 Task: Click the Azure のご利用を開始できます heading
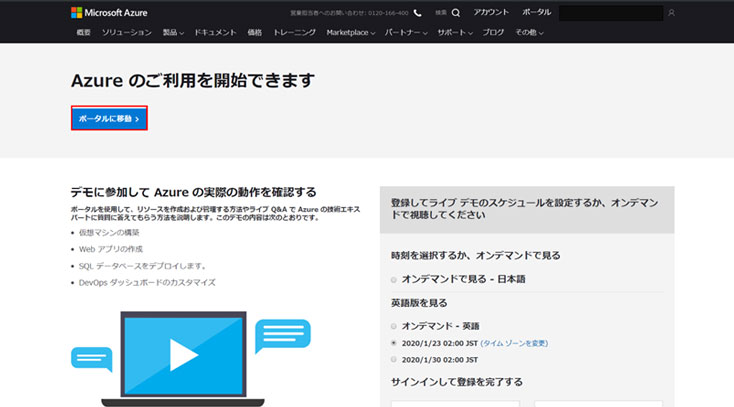coord(193,81)
